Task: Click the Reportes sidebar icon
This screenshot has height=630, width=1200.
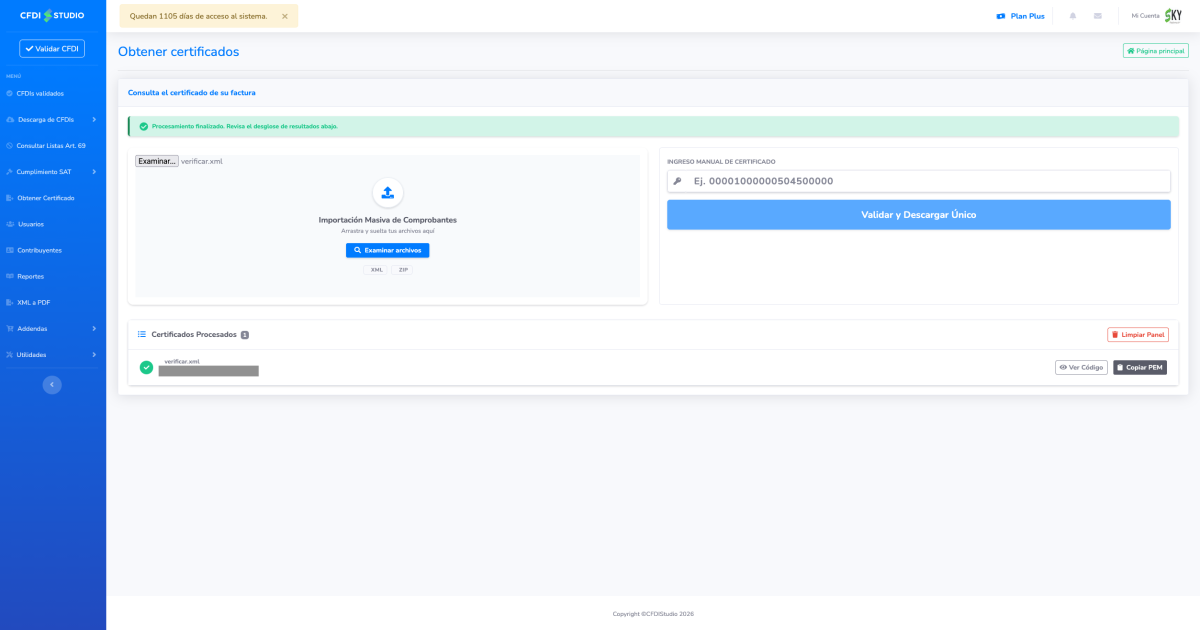Action: [x=10, y=276]
